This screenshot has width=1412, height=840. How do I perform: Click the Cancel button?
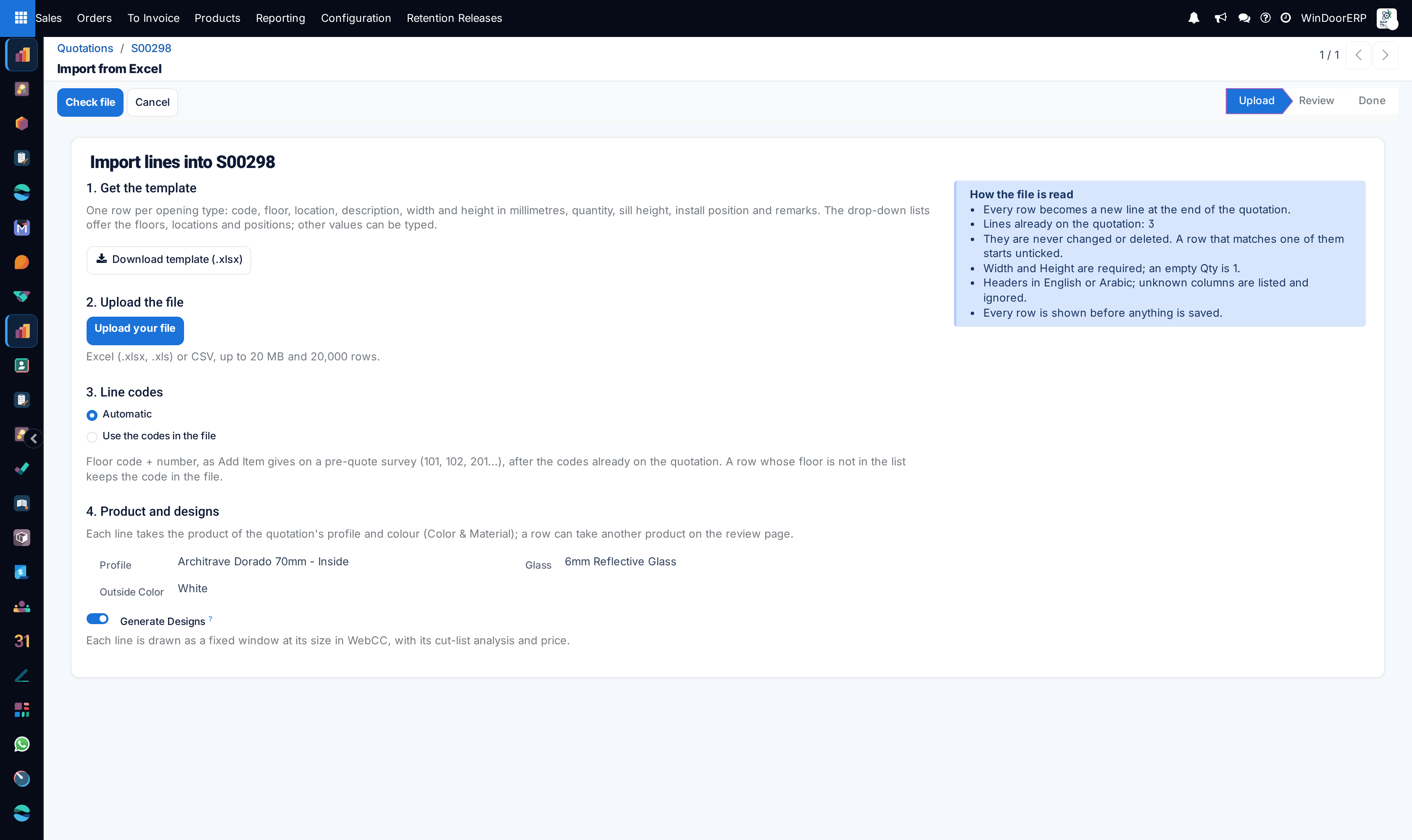(153, 102)
